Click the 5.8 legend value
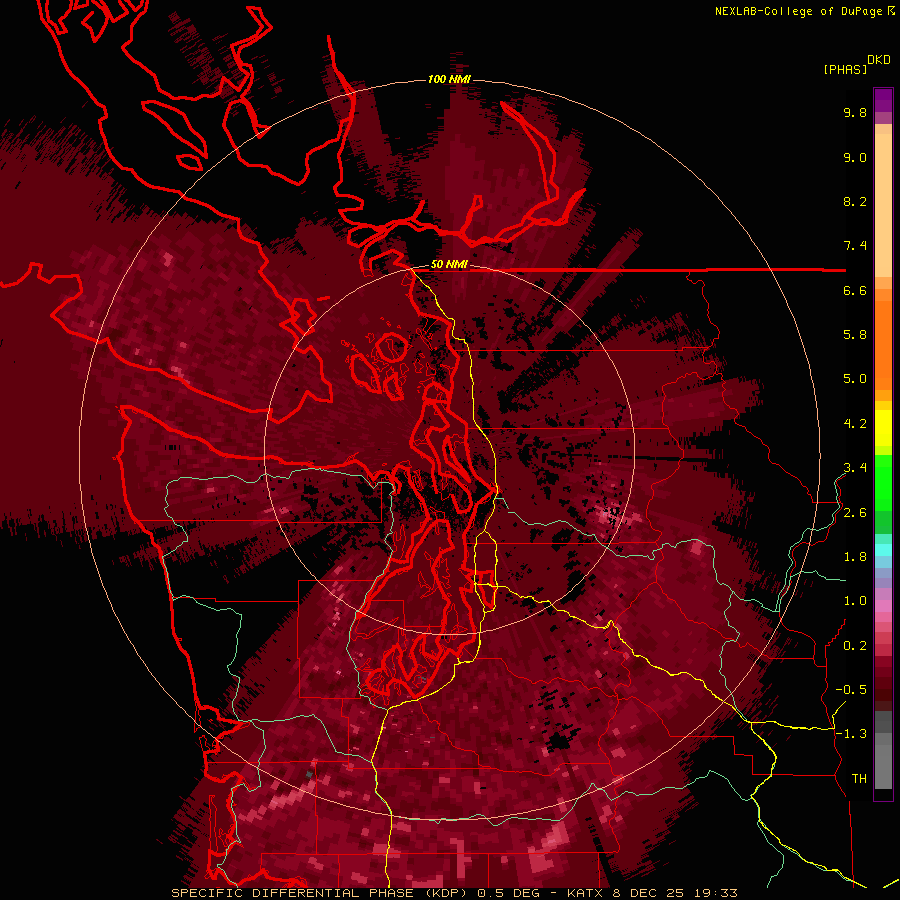The height and width of the screenshot is (900, 900). tap(855, 335)
